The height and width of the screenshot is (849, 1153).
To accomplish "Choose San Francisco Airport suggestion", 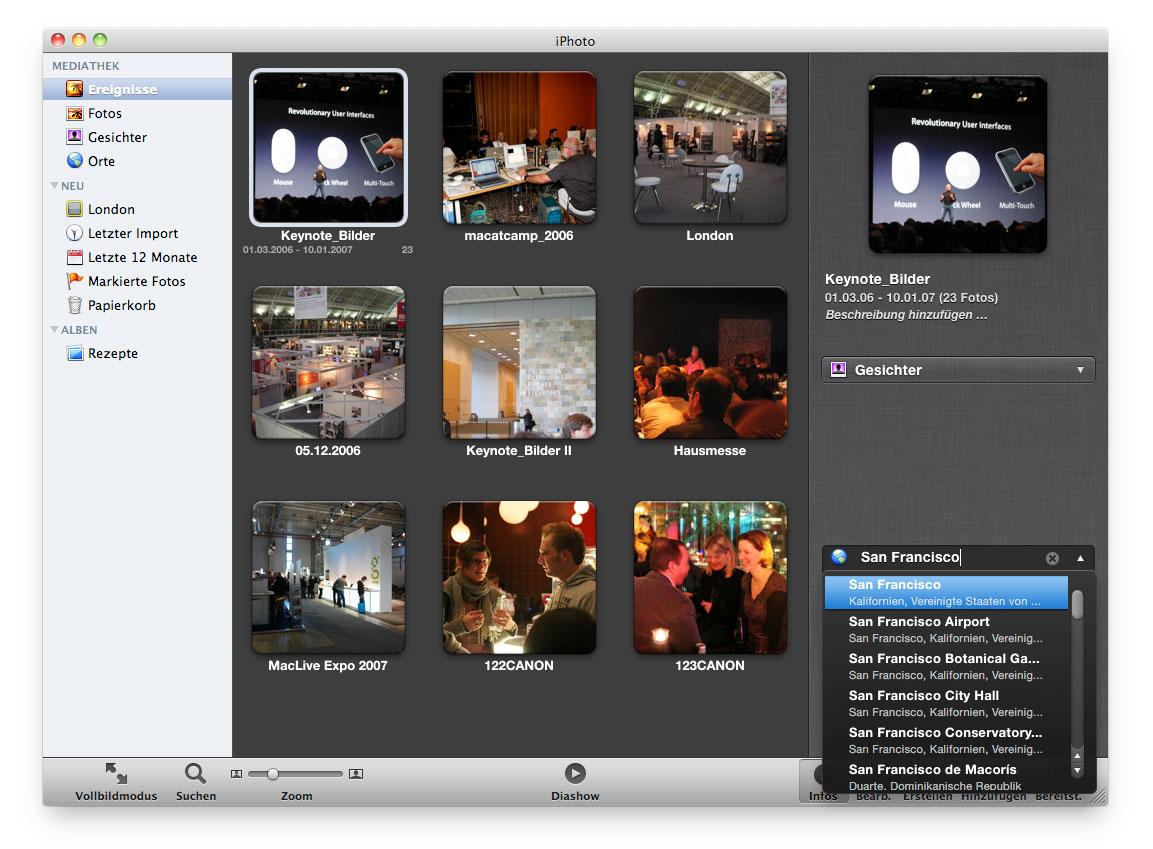I will pyautogui.click(x=946, y=629).
